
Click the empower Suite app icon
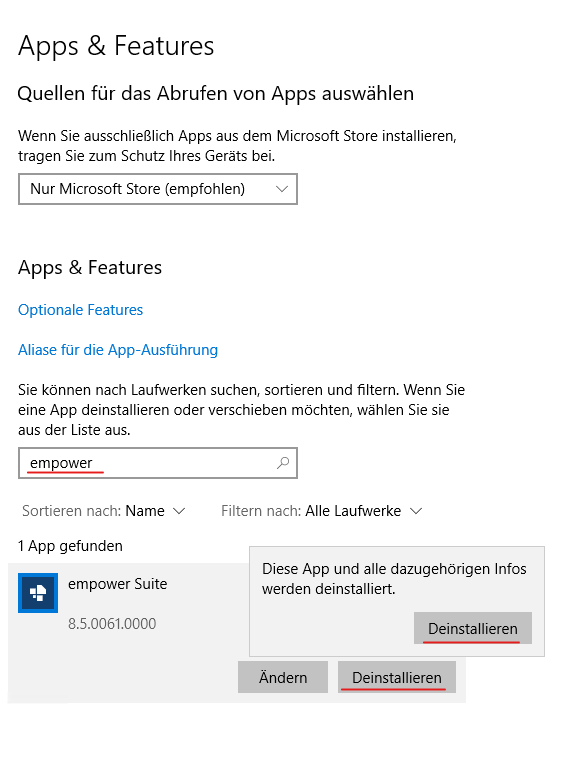38,593
